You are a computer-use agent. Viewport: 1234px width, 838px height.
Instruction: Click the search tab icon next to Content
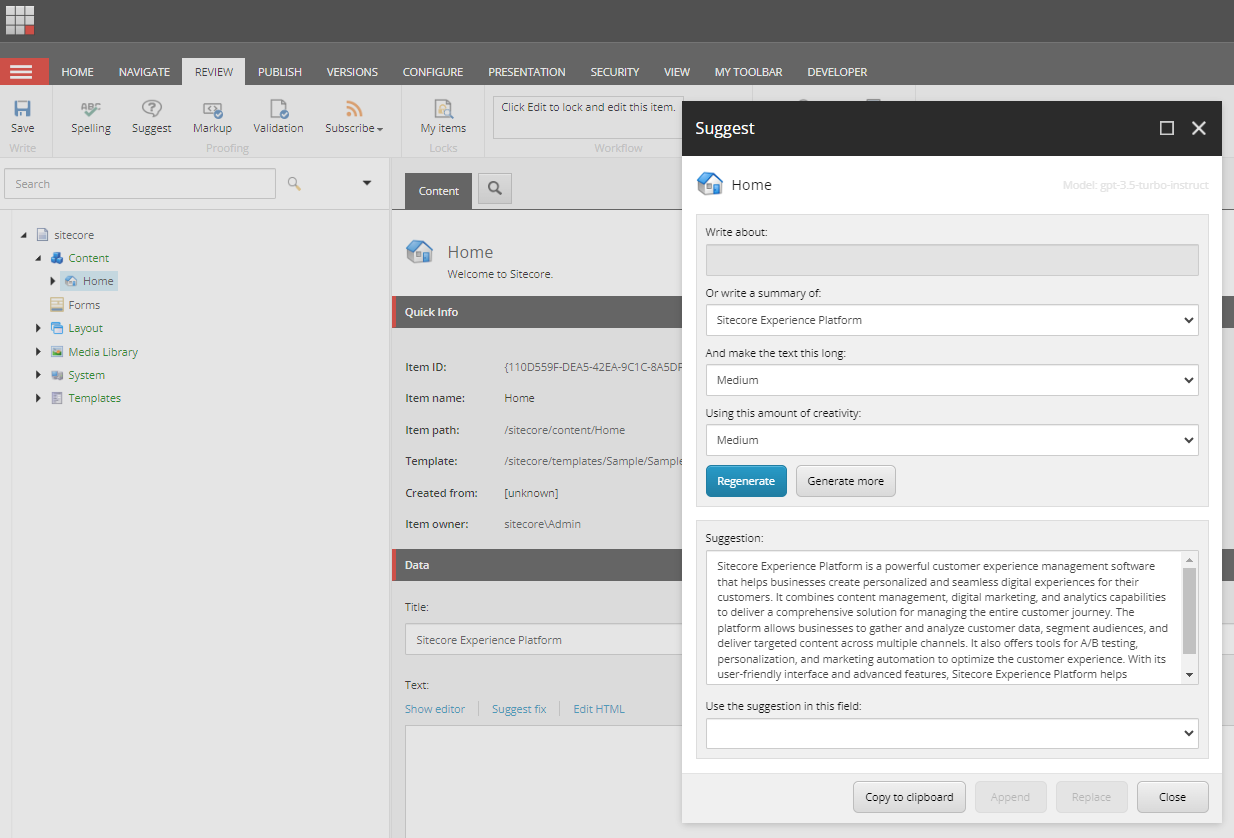[x=494, y=189]
